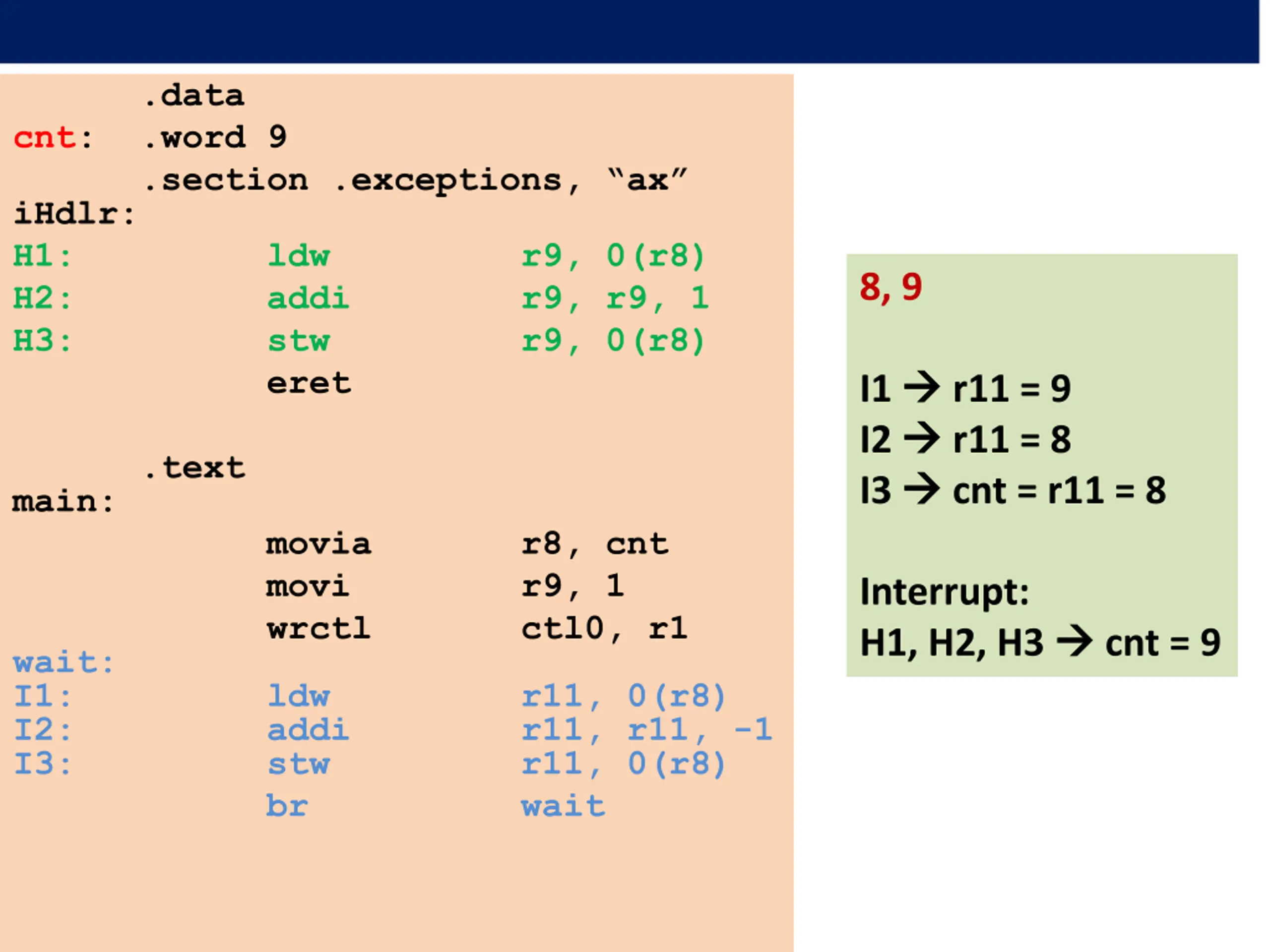This screenshot has width=1270, height=952.
Task: Click the red cnt label
Action: (x=45, y=138)
